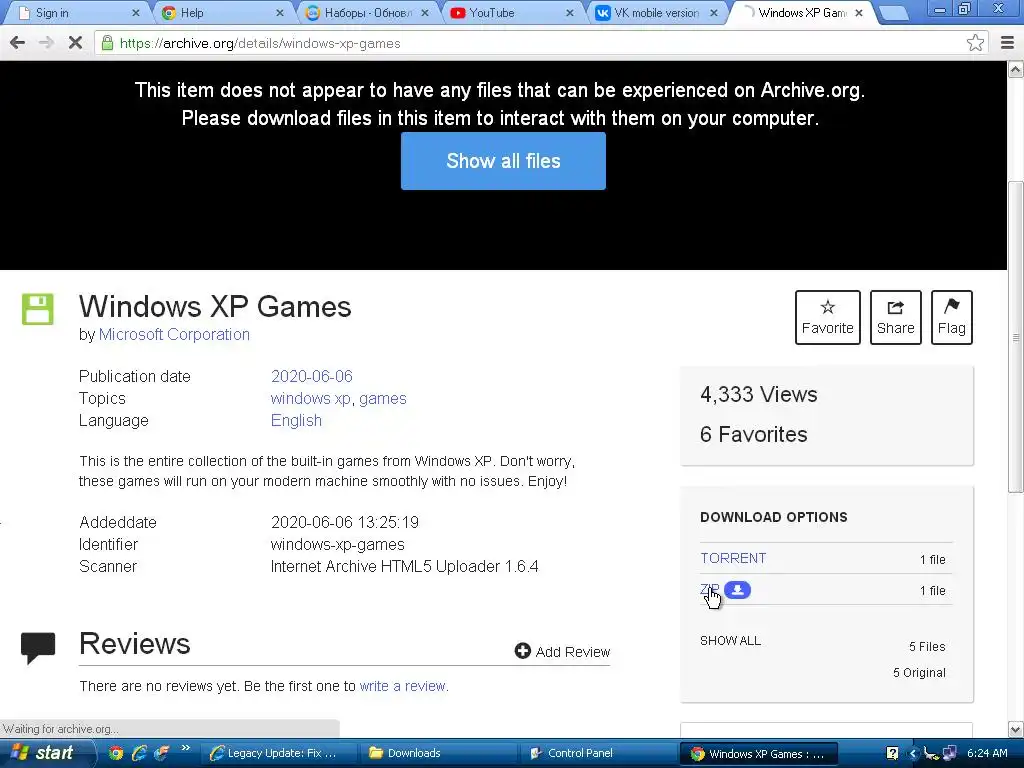The height and width of the screenshot is (768, 1024).
Task: Click the Show all files button
Action: pos(503,161)
